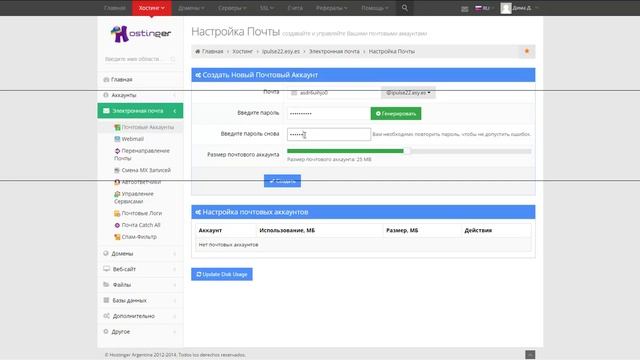Image resolution: width=640 pixels, height=360 pixels.
Task: Open the SSL top menu
Action: [267, 8]
